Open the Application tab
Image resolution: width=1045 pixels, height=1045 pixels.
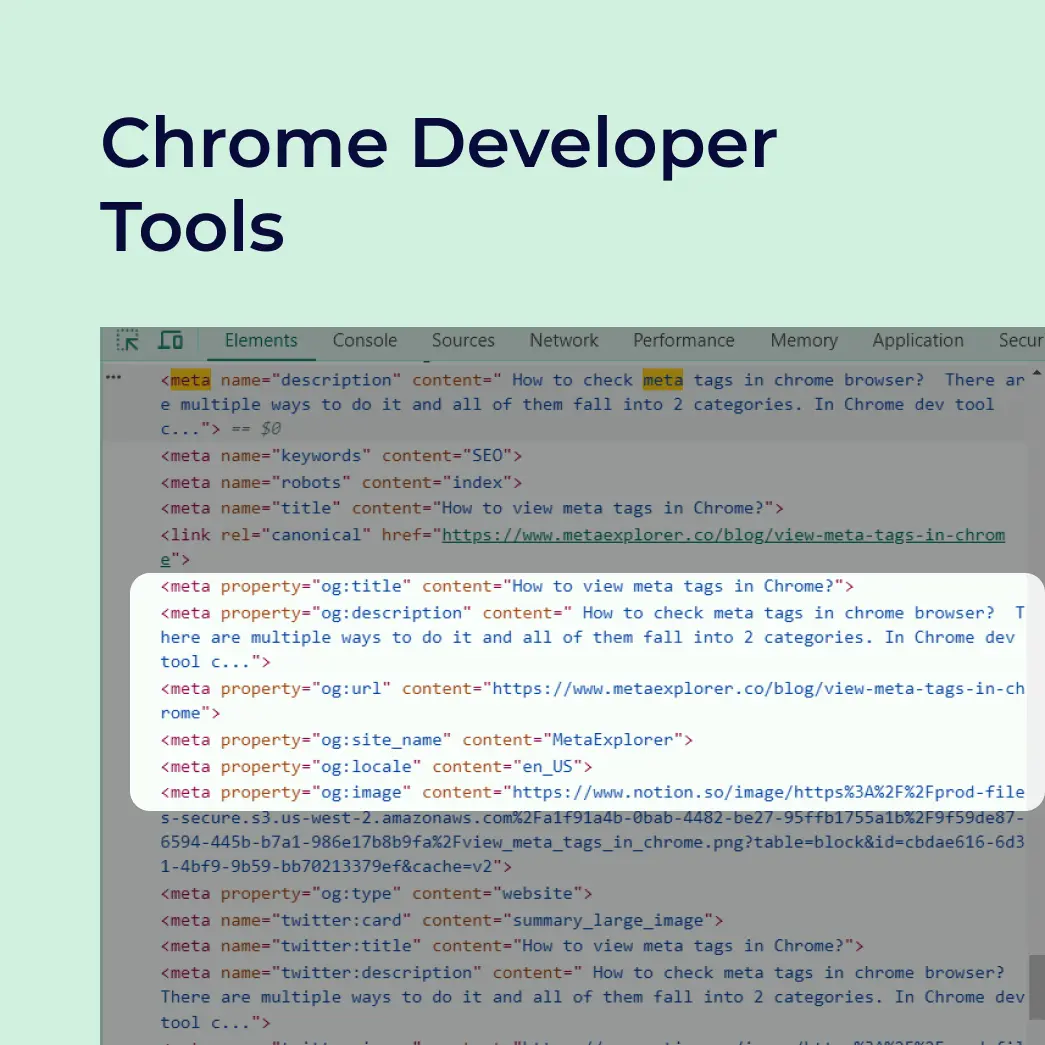(x=918, y=340)
